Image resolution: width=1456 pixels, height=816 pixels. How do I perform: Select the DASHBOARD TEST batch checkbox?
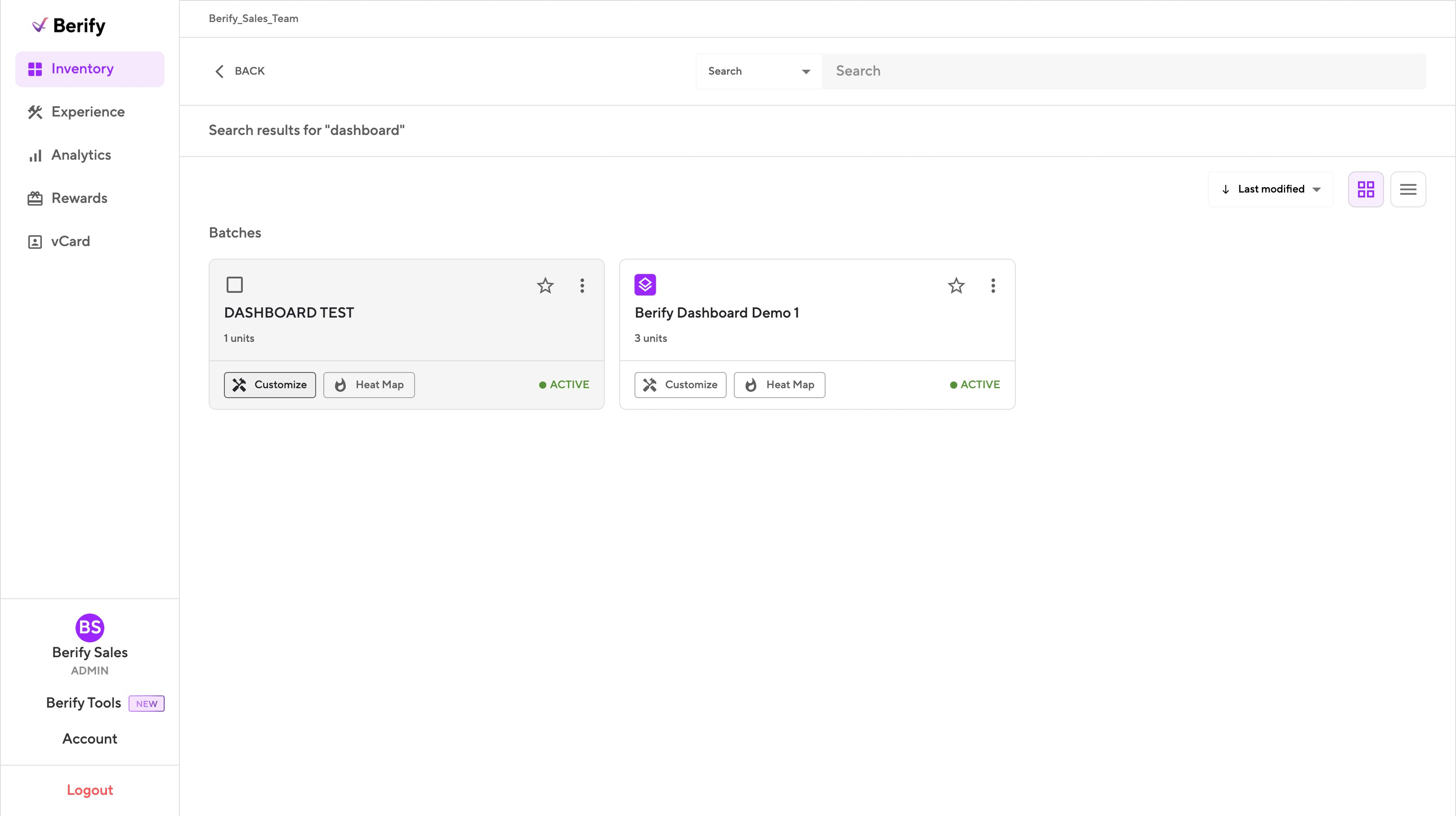[235, 284]
